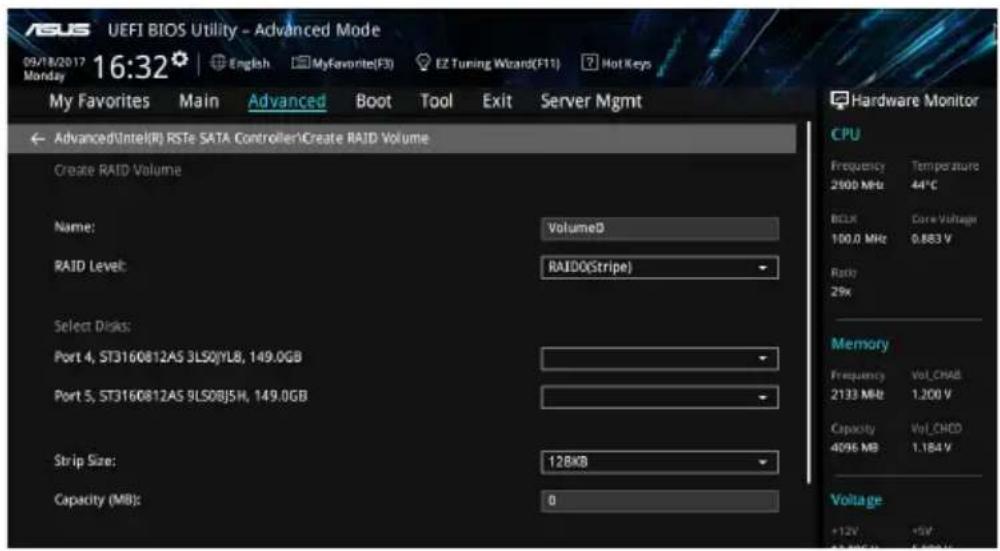Click the 'UEFI BIOS Utility - Advanced Mode' title

(244, 30)
